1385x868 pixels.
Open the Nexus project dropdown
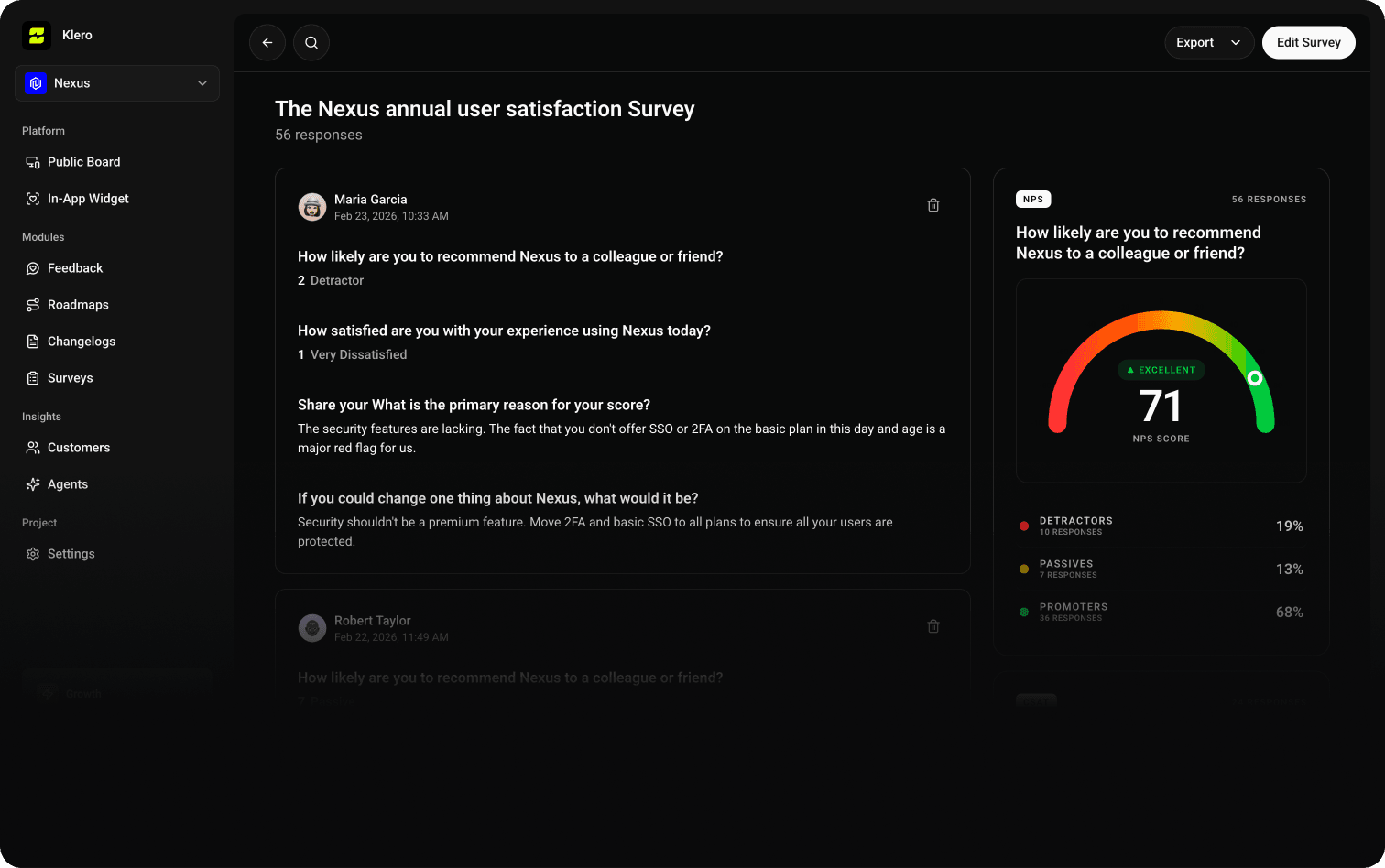(x=117, y=83)
